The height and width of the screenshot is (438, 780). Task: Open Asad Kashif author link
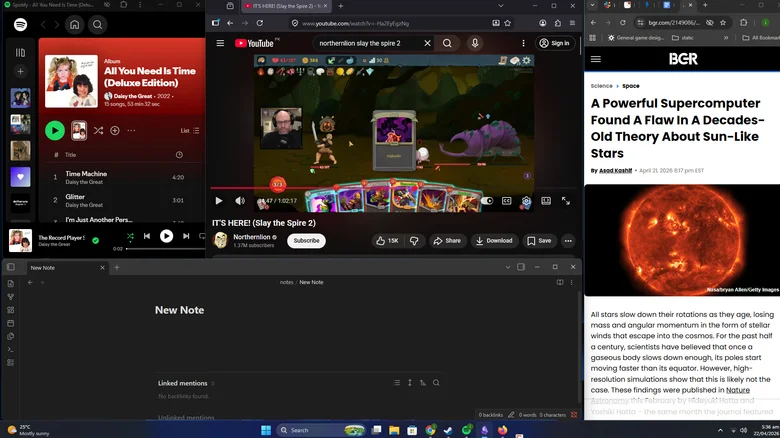(615, 170)
